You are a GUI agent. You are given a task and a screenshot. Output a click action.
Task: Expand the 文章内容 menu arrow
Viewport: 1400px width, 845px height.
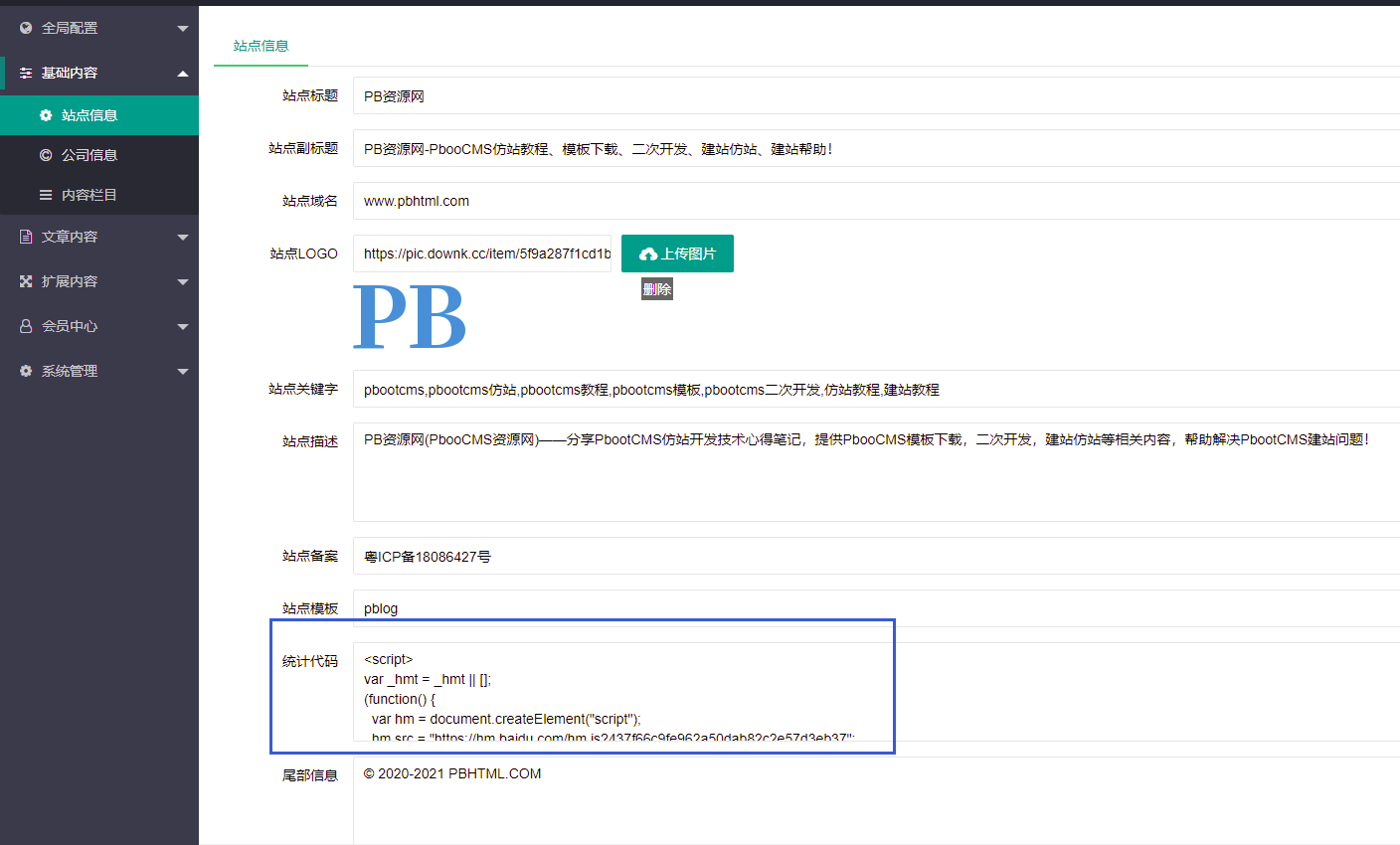click(x=183, y=238)
